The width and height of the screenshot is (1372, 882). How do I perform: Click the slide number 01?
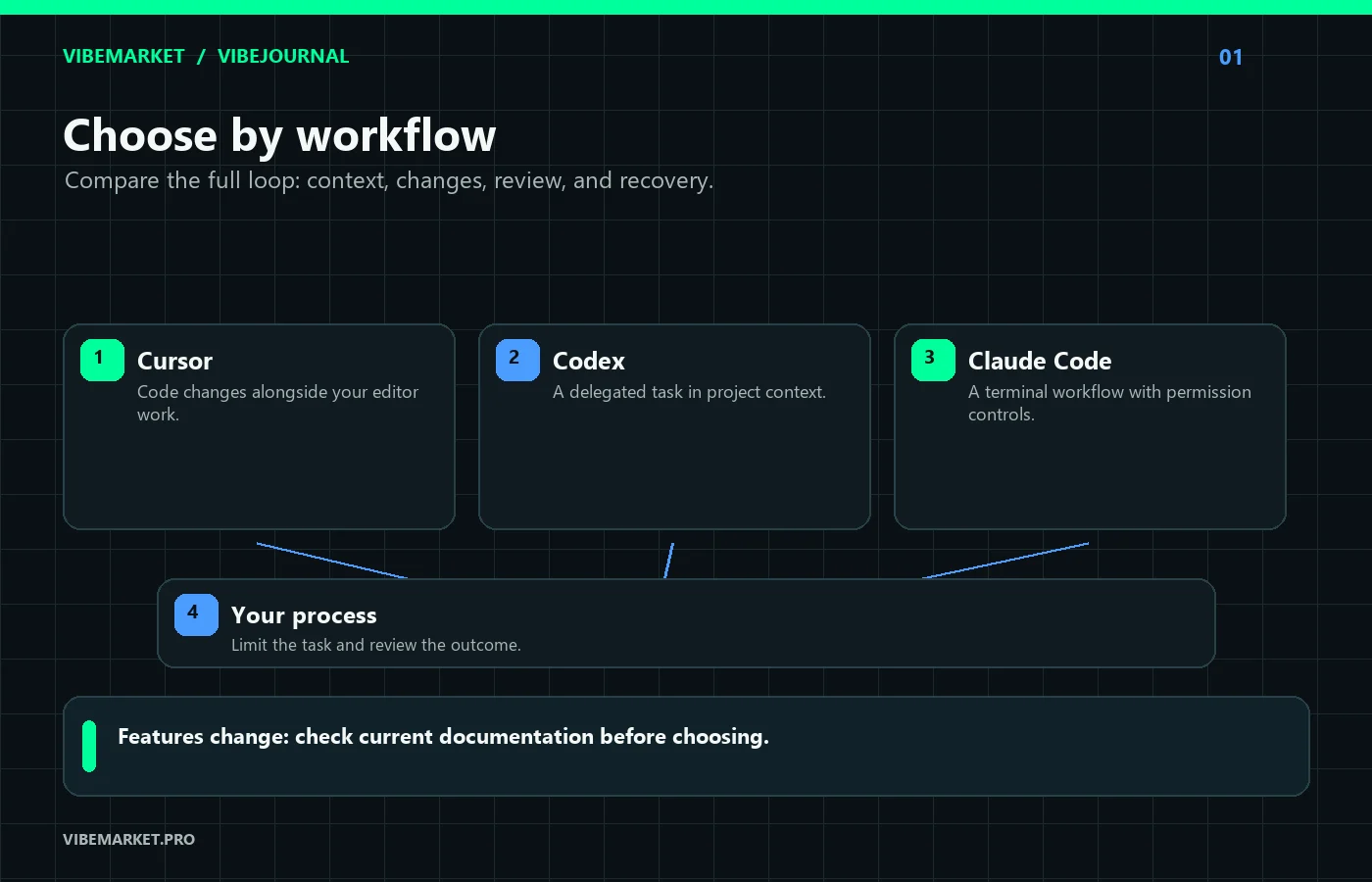1231,57
